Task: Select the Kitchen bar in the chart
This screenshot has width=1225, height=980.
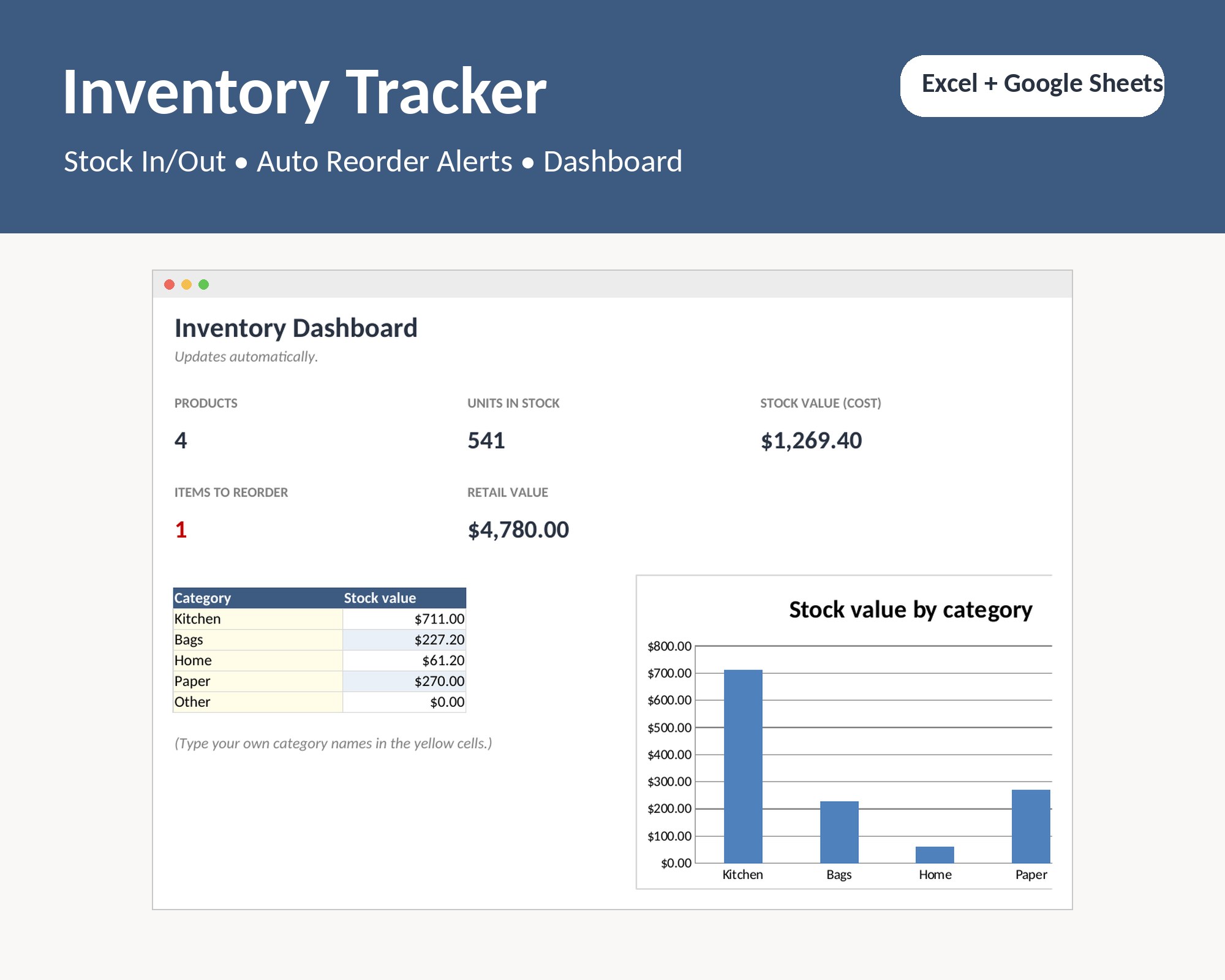Action: (743, 766)
